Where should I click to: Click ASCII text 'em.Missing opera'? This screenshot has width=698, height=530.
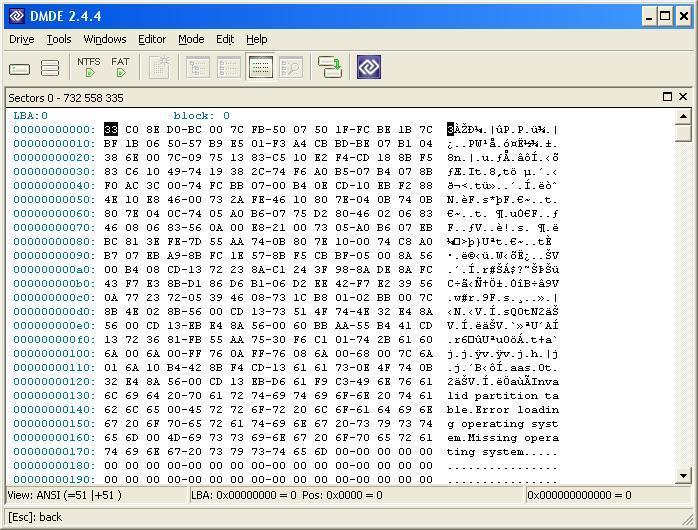click(x=503, y=438)
